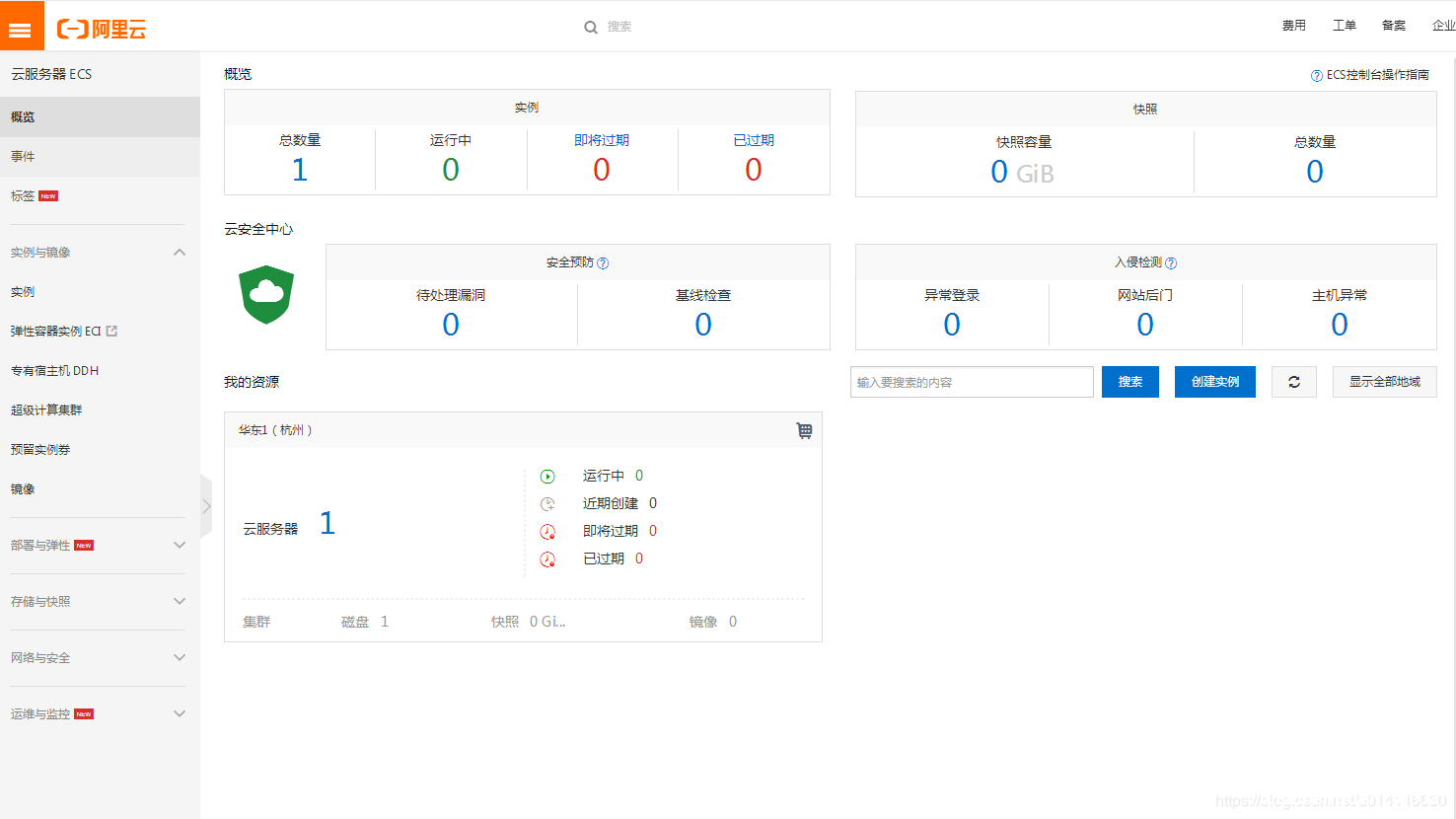The height and width of the screenshot is (819, 1456).
Task: Open the 工单 menu at top right
Action: [x=1344, y=25]
